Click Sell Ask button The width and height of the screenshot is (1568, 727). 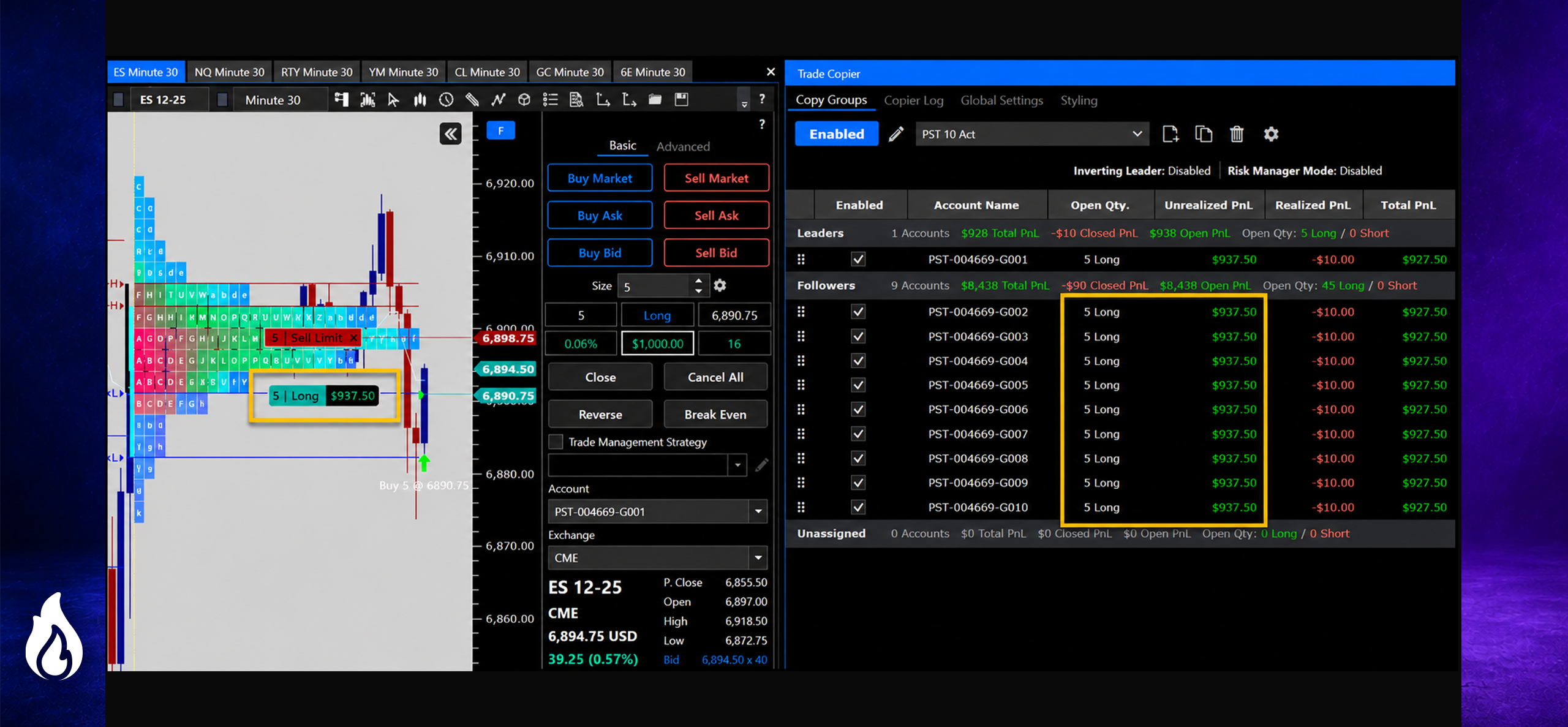[x=716, y=216]
